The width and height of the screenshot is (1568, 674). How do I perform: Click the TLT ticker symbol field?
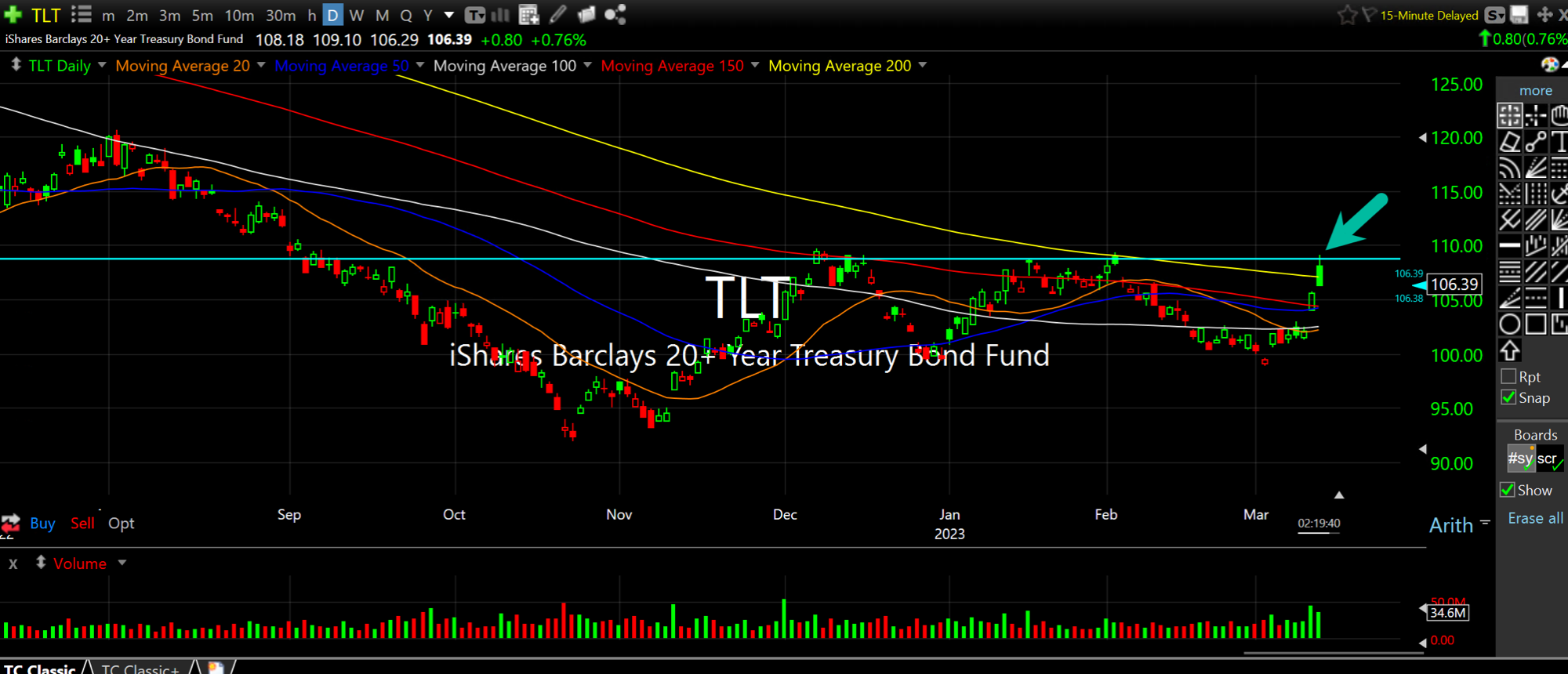[x=45, y=15]
